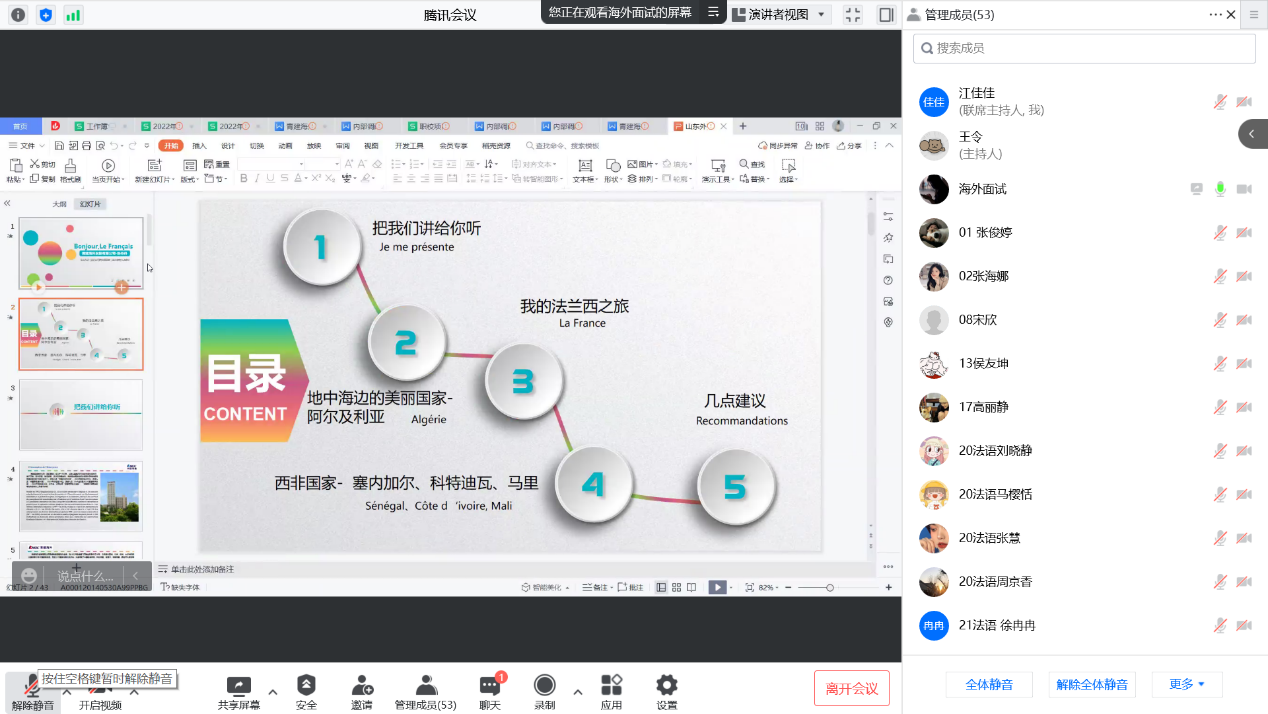Screen dimensions: 1268x714
Task: Open the Chat (聊天) icon with notification
Action: (x=490, y=686)
